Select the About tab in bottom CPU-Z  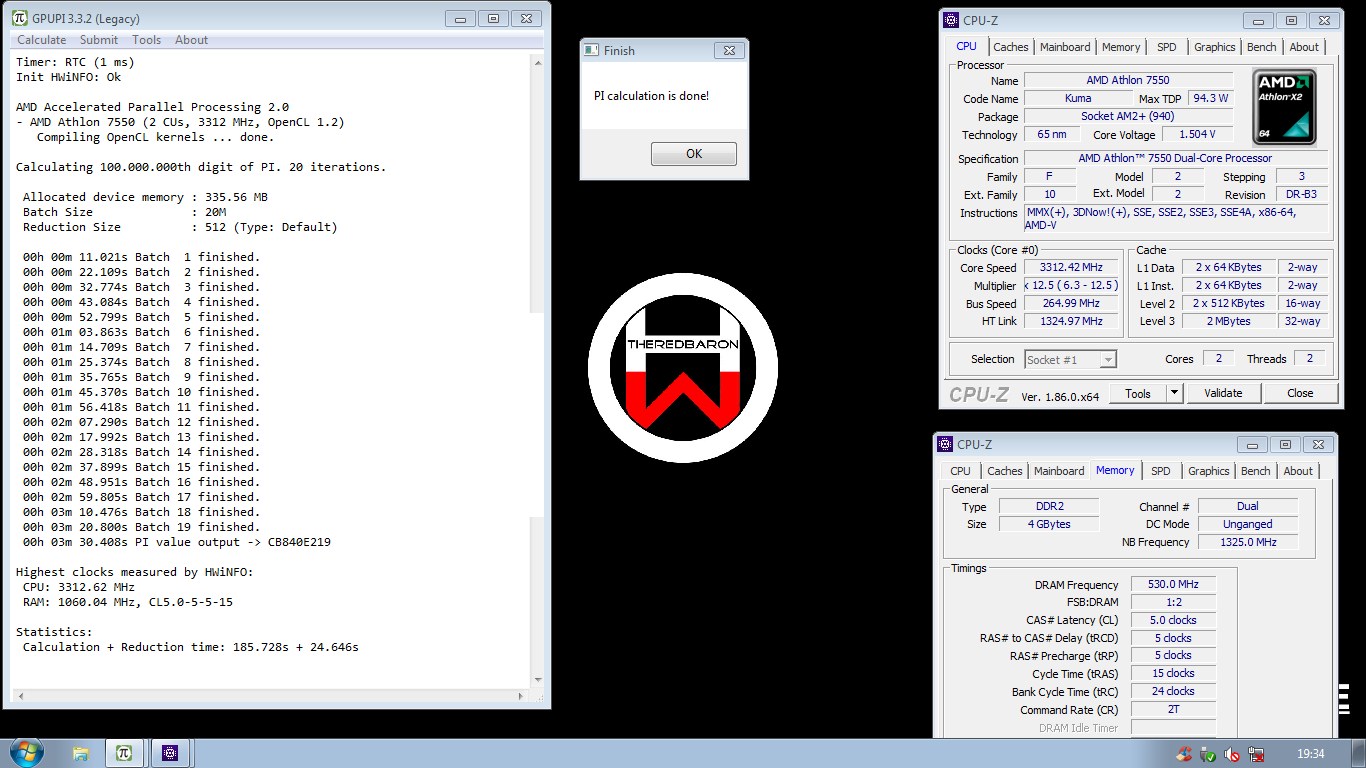point(1298,471)
